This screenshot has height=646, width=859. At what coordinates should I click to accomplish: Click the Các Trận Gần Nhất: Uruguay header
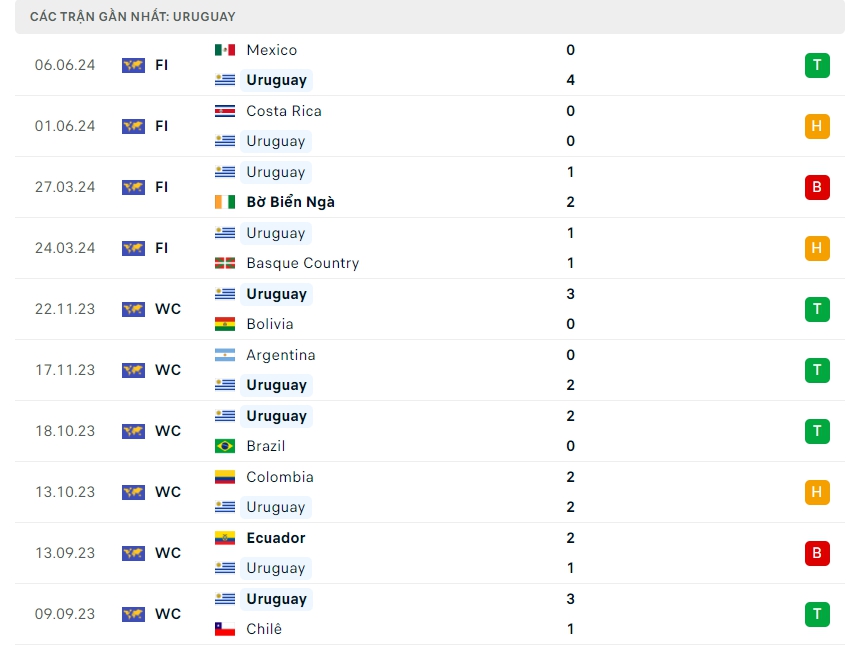tap(133, 17)
